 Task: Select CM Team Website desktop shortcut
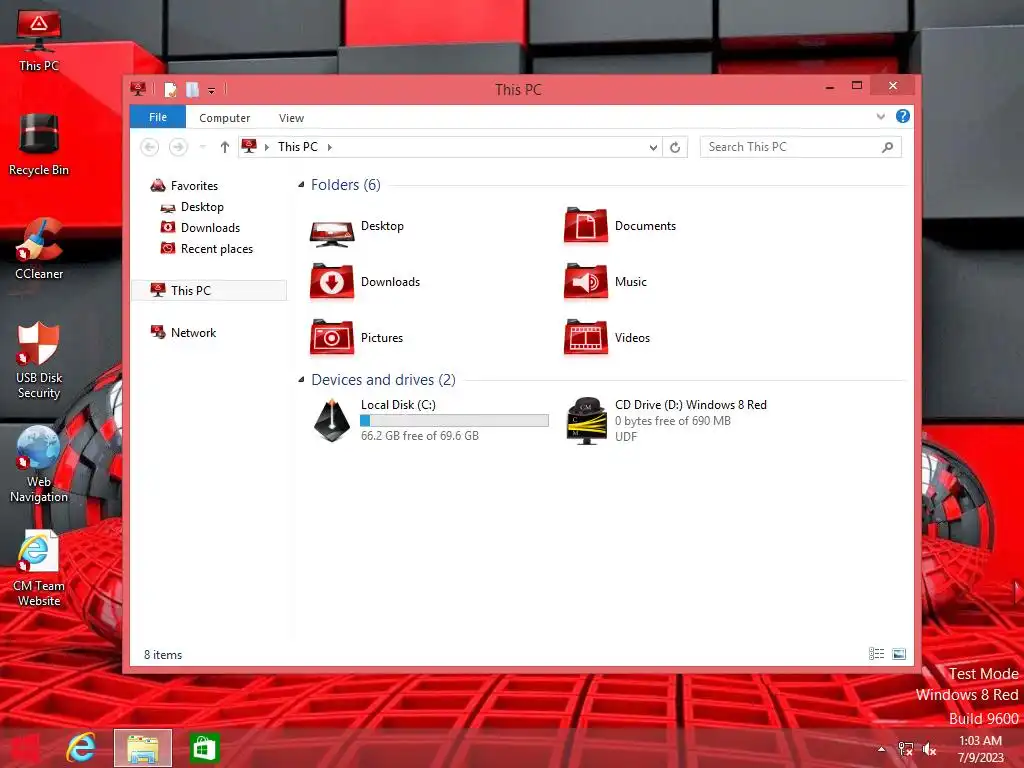39,568
